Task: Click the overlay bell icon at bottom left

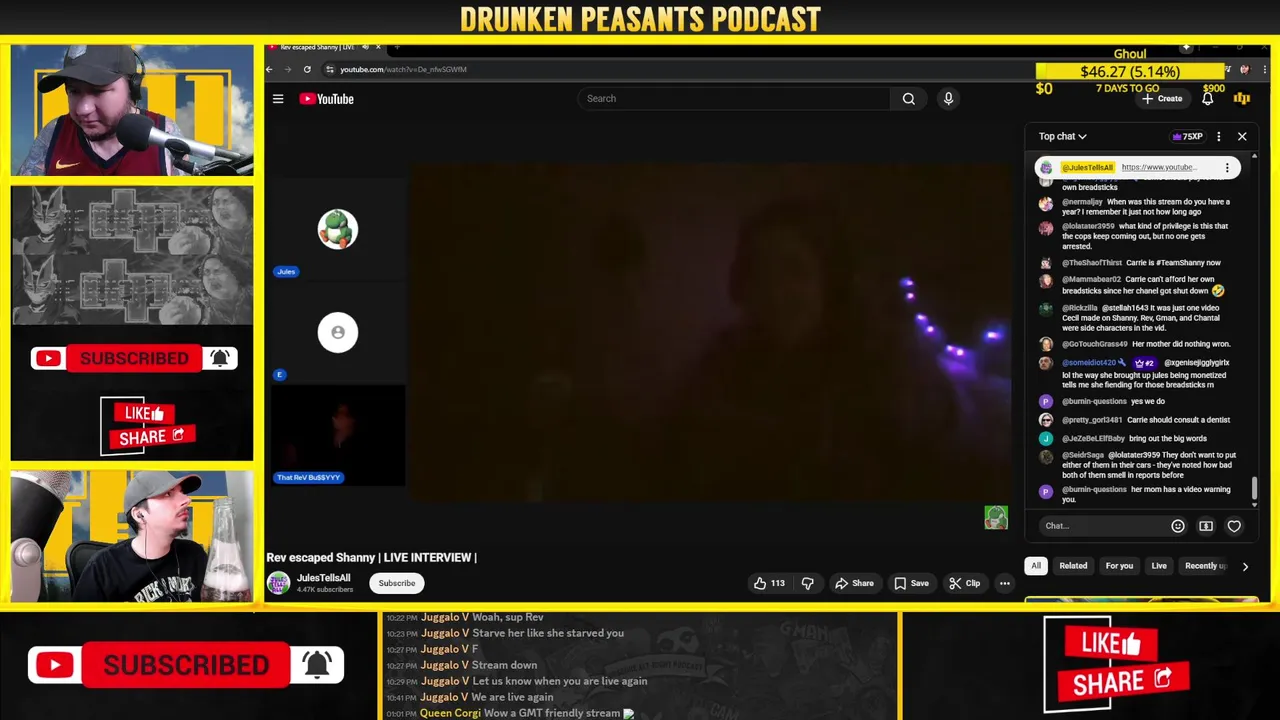Action: pyautogui.click(x=318, y=665)
